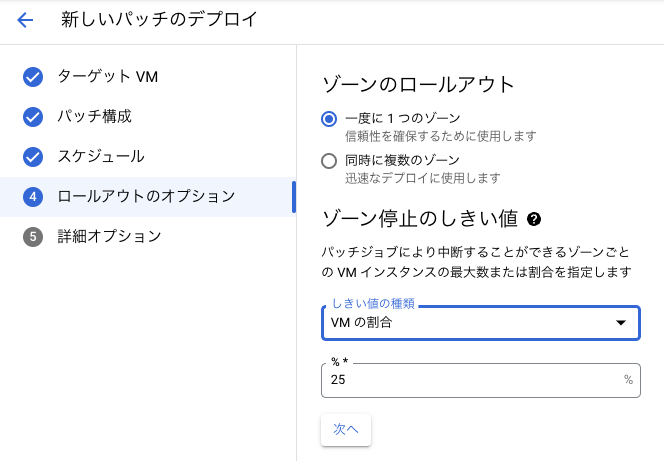
Task: Open しきい値の種類 dropdown
Action: point(470,322)
